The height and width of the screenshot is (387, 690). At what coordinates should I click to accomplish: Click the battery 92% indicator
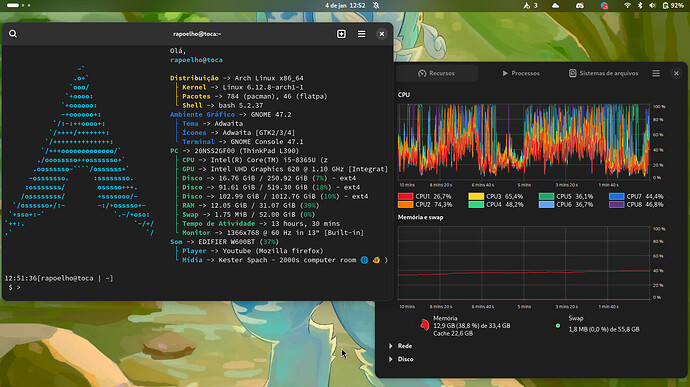(x=673, y=5)
